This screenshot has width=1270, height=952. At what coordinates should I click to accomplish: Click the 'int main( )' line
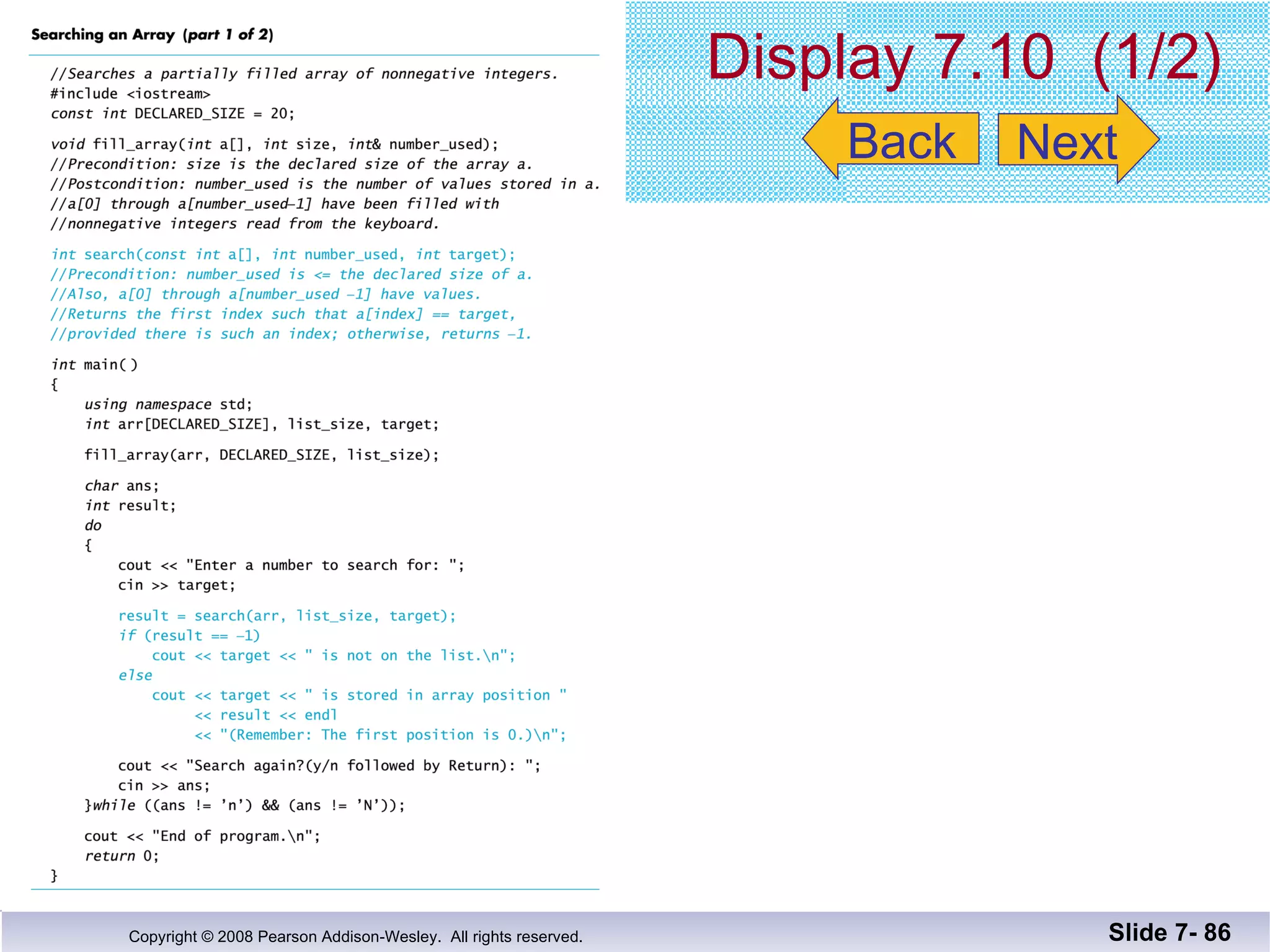coord(95,364)
